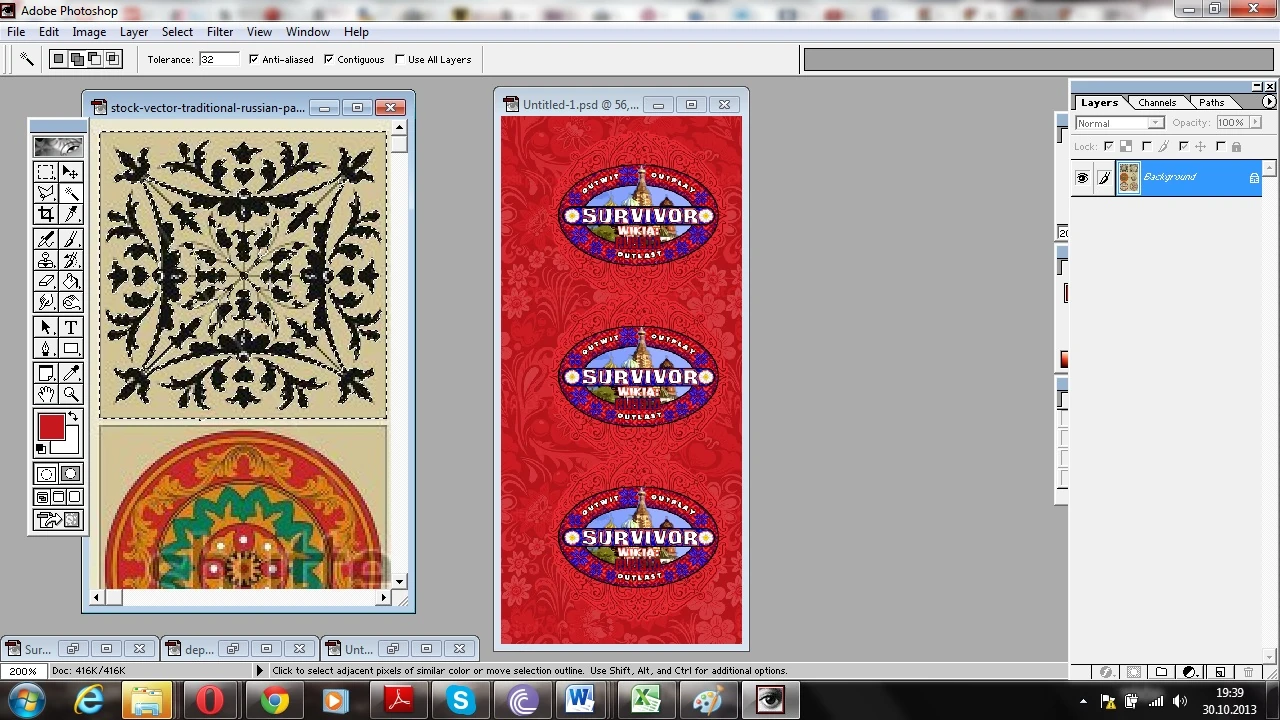Select the Paintbrush tool

point(71,239)
